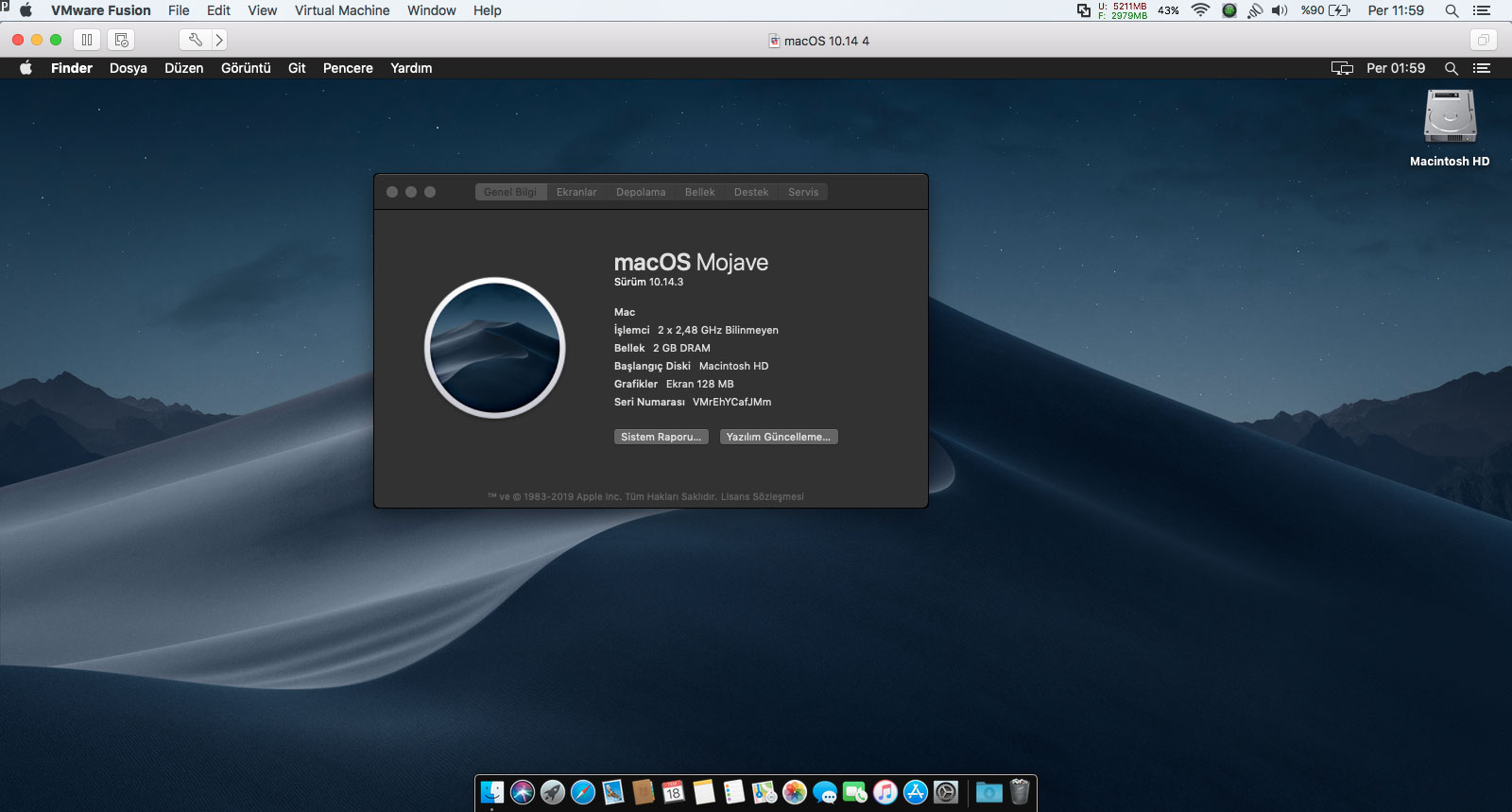
Task: Expand the arrow beside the wrench
Action: click(219, 40)
